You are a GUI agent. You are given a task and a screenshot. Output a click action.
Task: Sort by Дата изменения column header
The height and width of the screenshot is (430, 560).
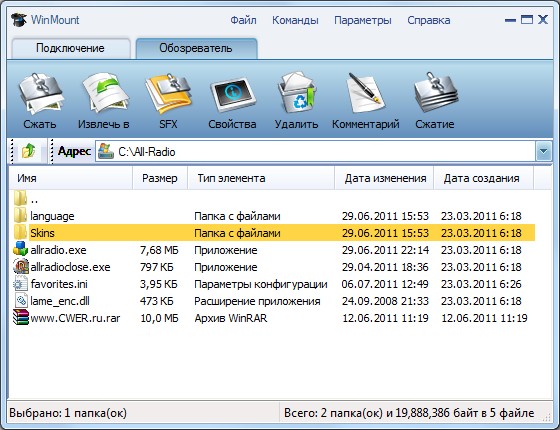coord(384,178)
